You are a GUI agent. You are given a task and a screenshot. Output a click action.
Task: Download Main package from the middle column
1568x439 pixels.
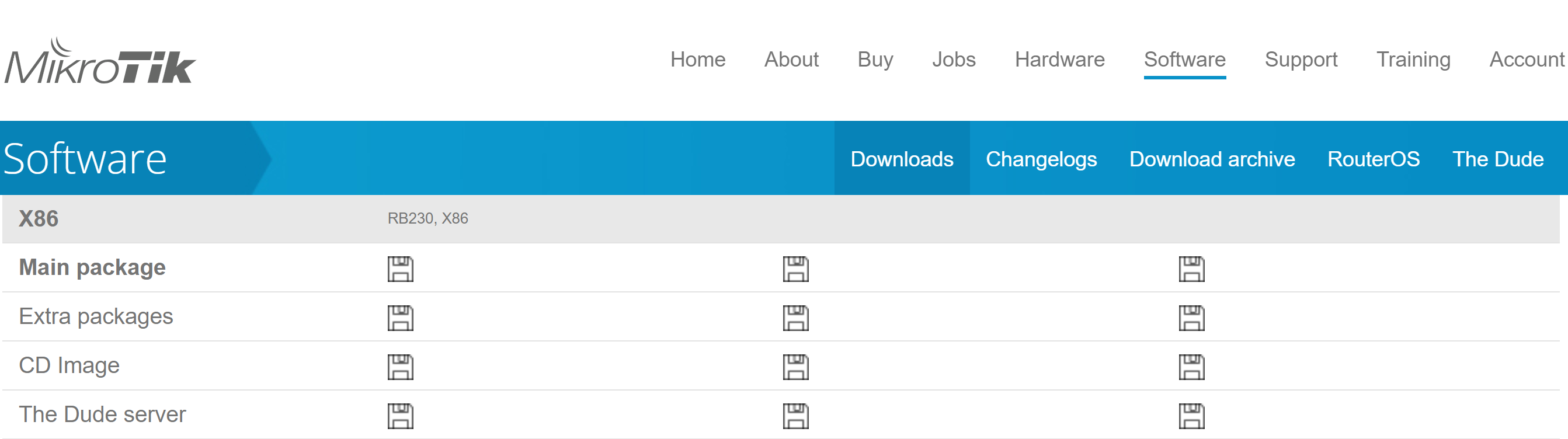point(795,269)
